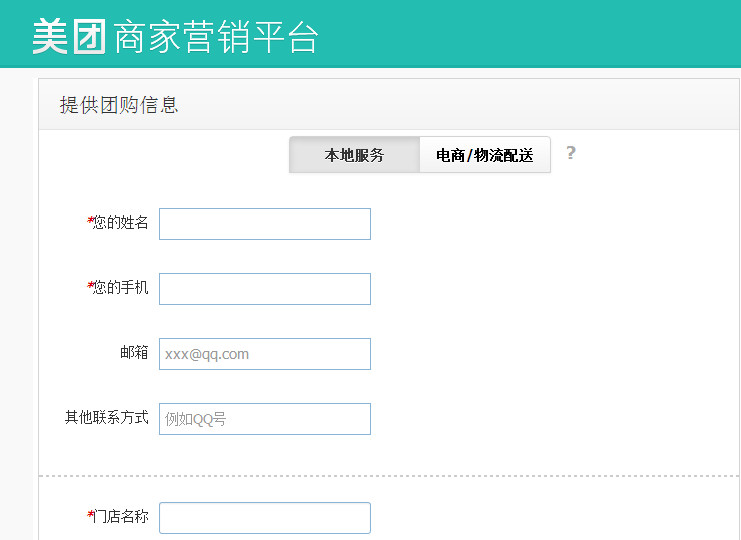Image resolution: width=741 pixels, height=540 pixels.
Task: Click the 门店名称 label text
Action: [x=121, y=517]
